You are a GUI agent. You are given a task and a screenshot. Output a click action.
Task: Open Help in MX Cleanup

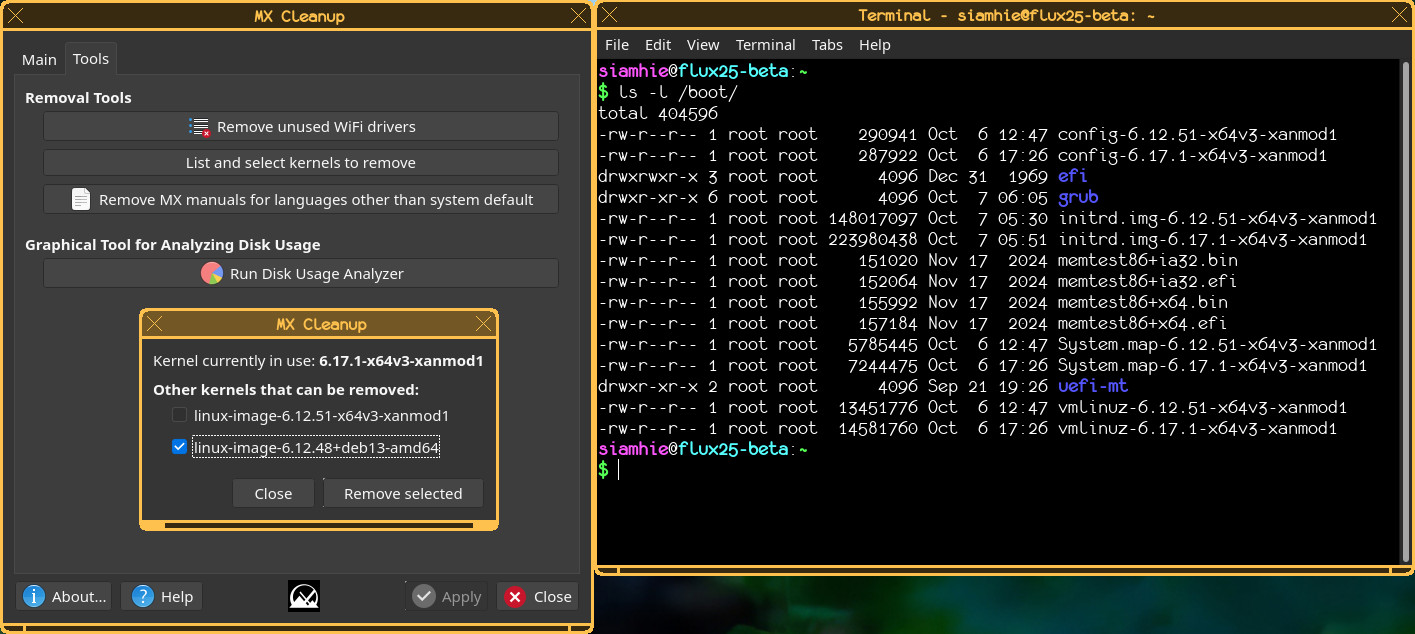pos(162,596)
